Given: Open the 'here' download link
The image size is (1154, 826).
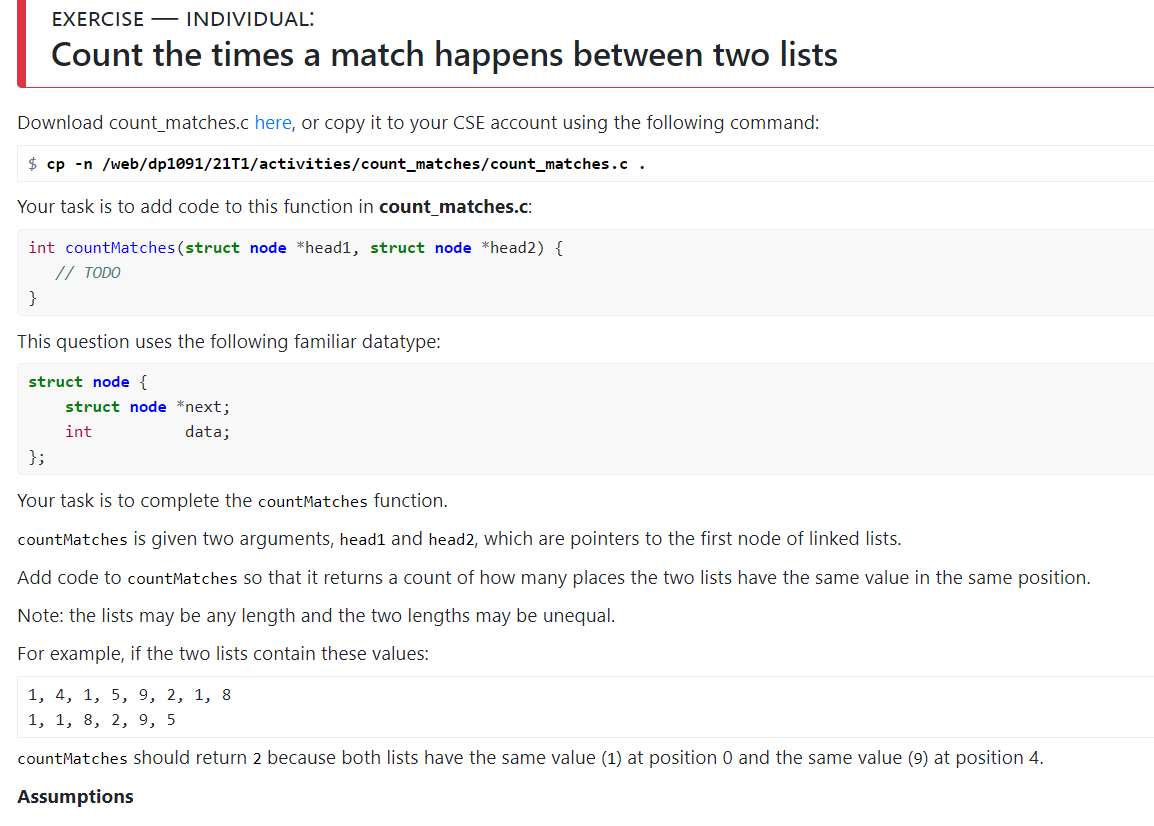Looking at the screenshot, I should (x=273, y=123).
